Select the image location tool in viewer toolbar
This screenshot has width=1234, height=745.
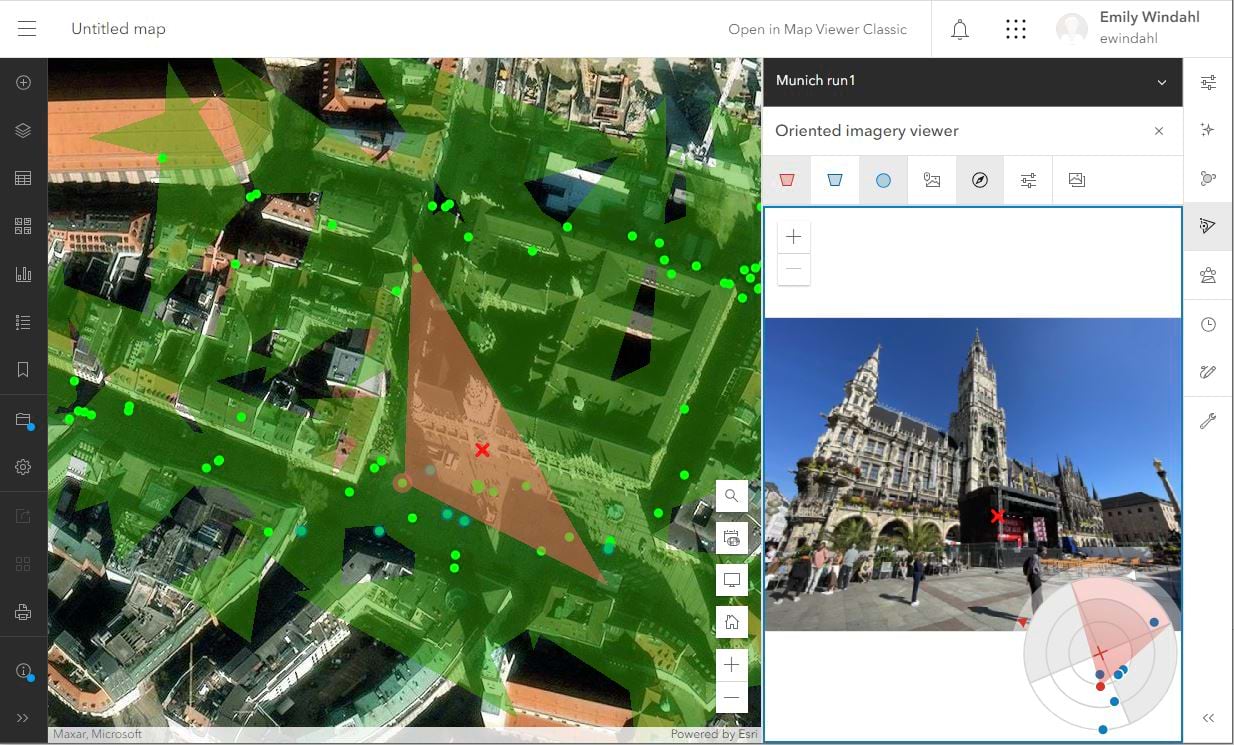coord(931,180)
